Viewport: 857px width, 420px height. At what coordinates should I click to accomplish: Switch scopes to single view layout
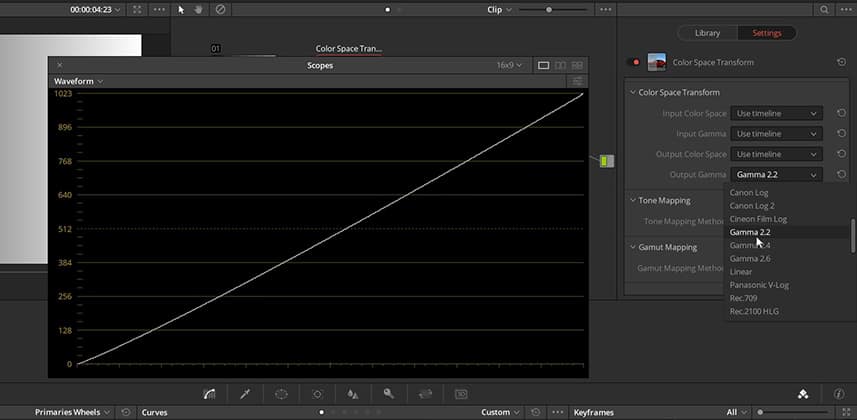pos(543,66)
